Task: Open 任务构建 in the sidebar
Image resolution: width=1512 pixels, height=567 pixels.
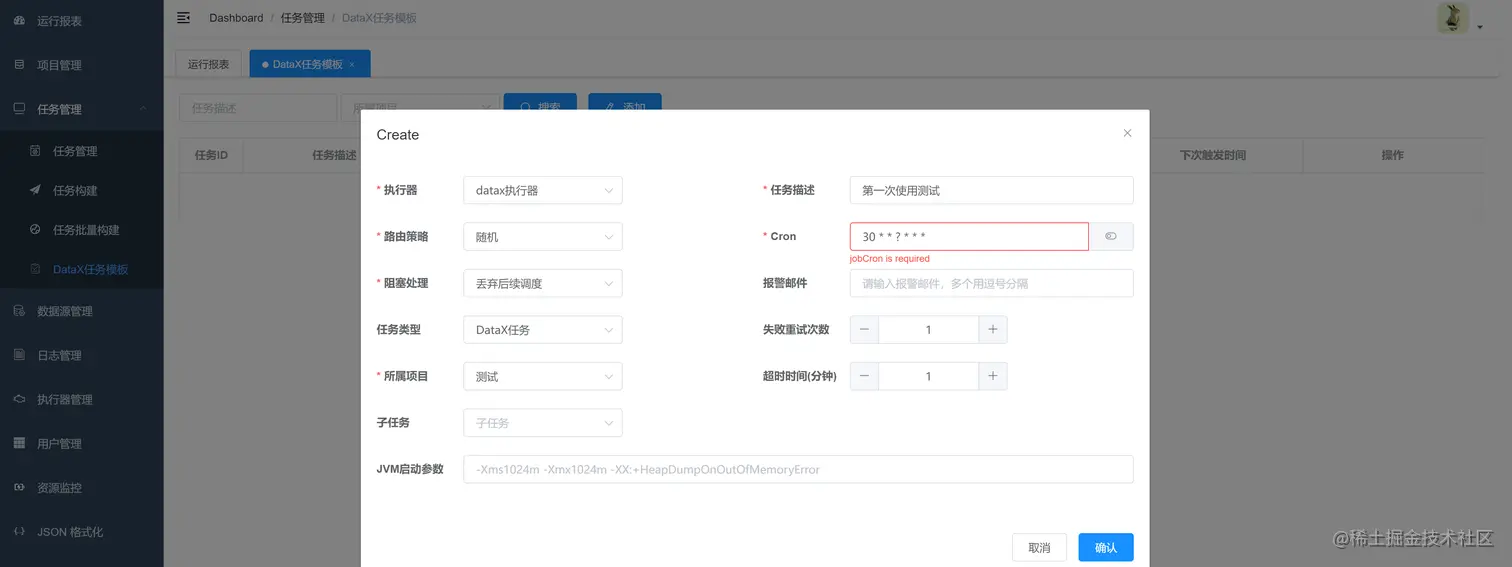Action: point(81,190)
